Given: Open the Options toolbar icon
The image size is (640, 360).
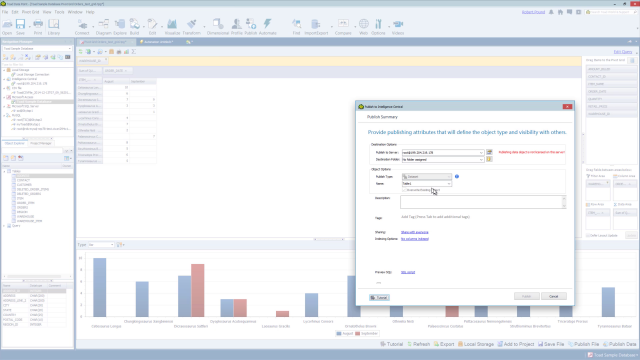Looking at the screenshot, I should 378,27.
